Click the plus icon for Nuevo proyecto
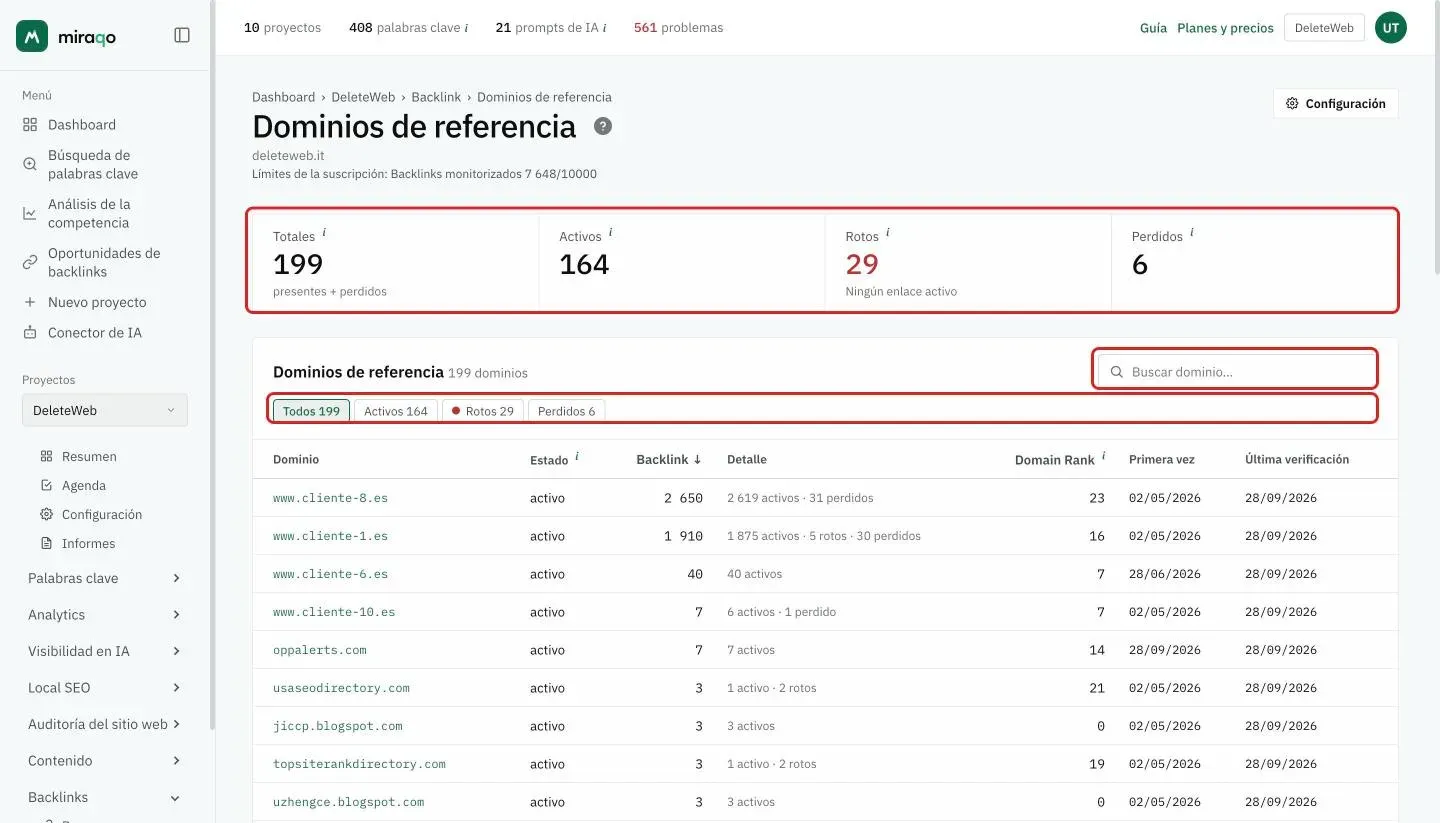This screenshot has width=1440, height=823. pyautogui.click(x=30, y=302)
